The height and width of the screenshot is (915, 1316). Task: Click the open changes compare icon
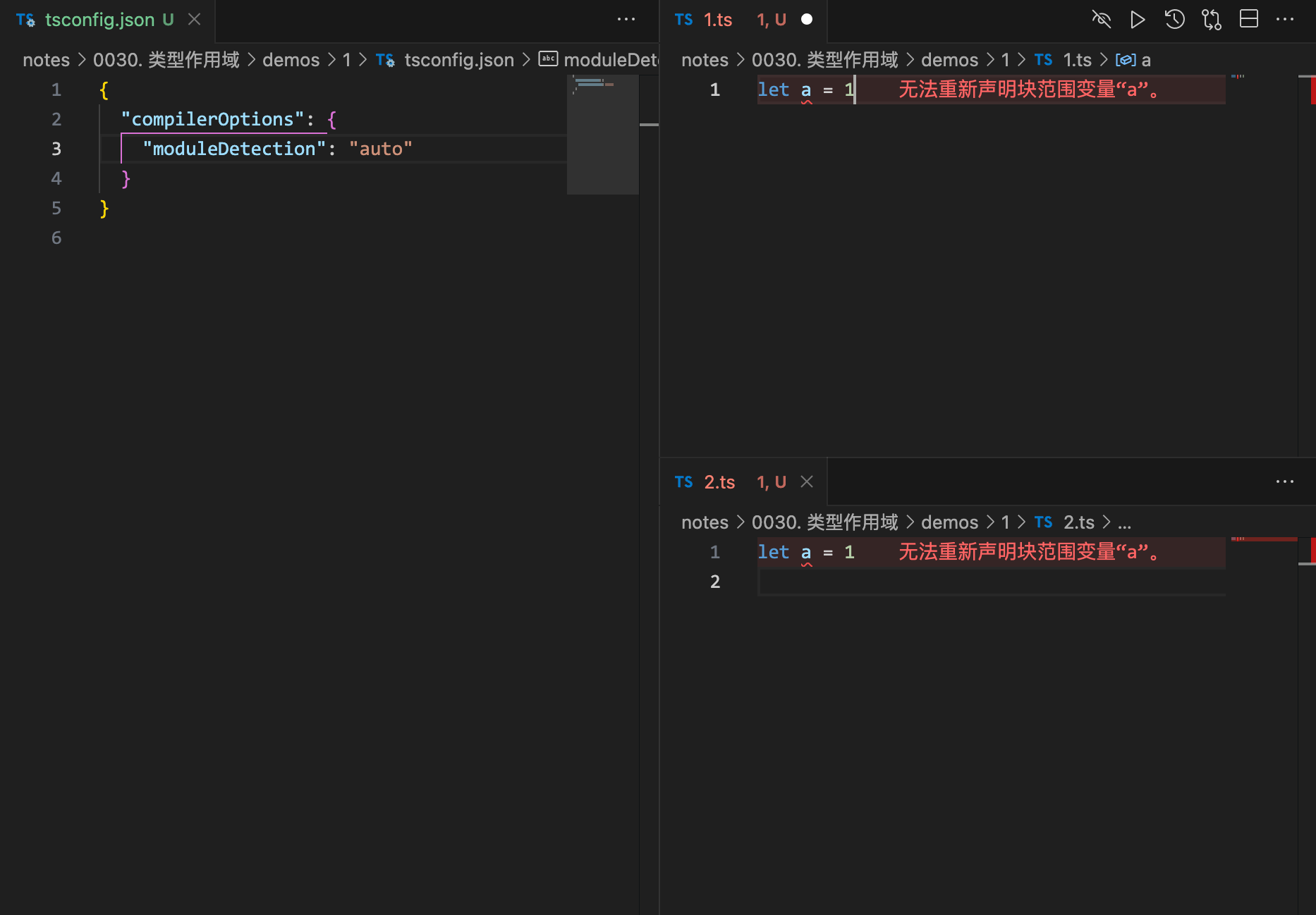(x=1212, y=20)
